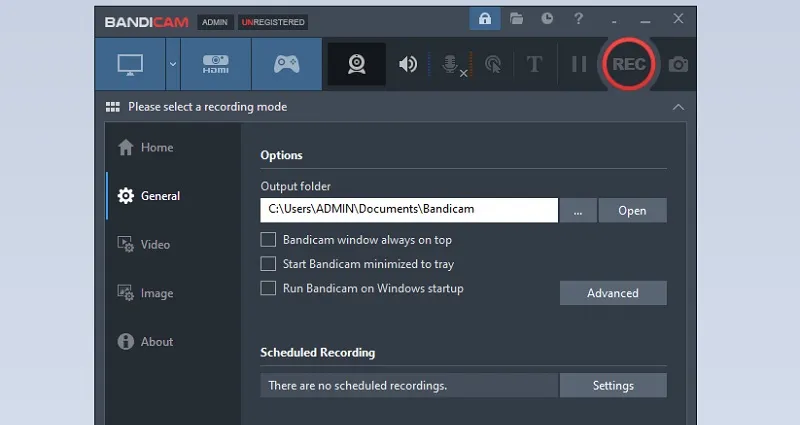800x425 pixels.
Task: Toggle the webcam overlay icon
Action: click(356, 64)
